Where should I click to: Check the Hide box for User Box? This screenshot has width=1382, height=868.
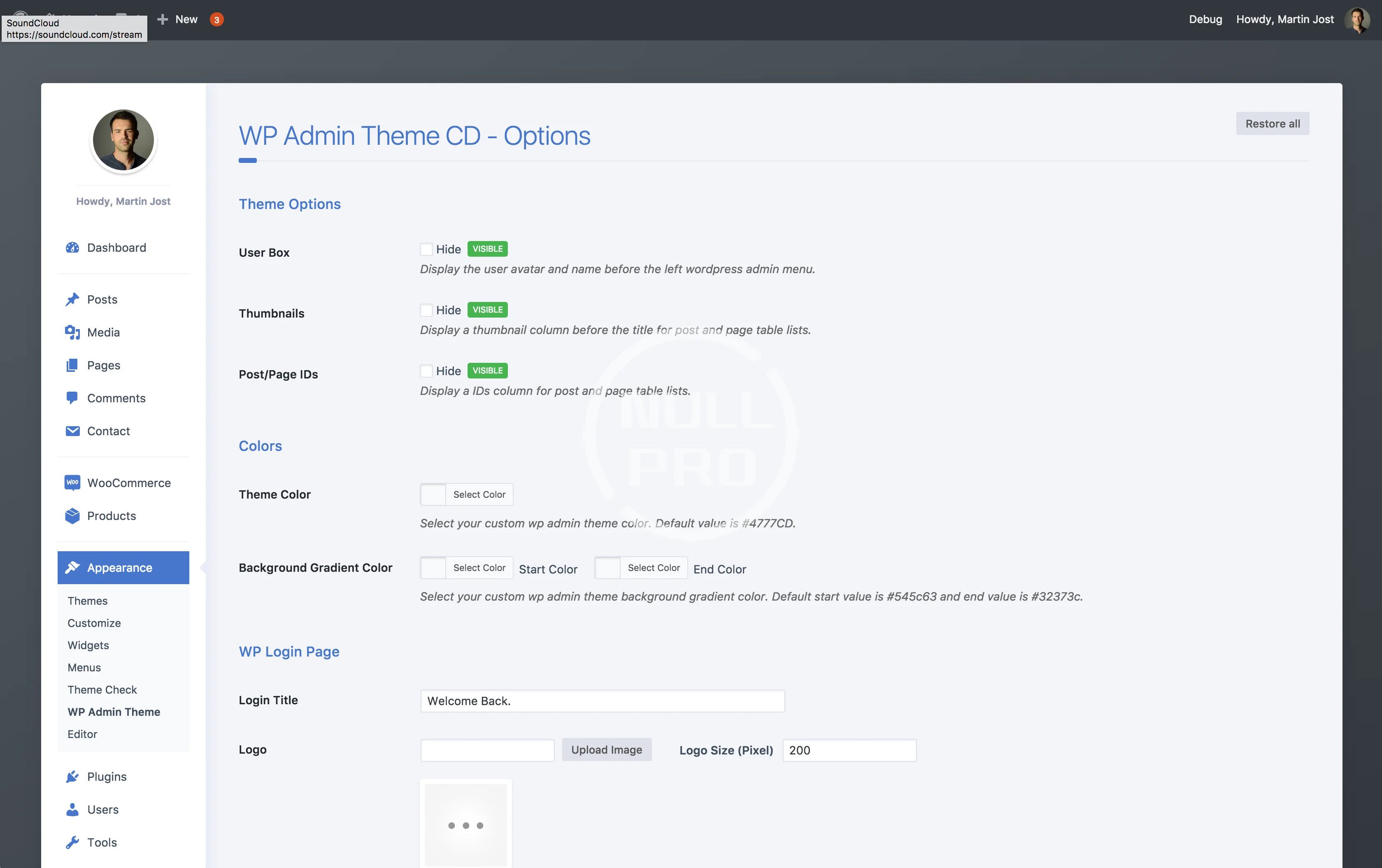click(426, 249)
